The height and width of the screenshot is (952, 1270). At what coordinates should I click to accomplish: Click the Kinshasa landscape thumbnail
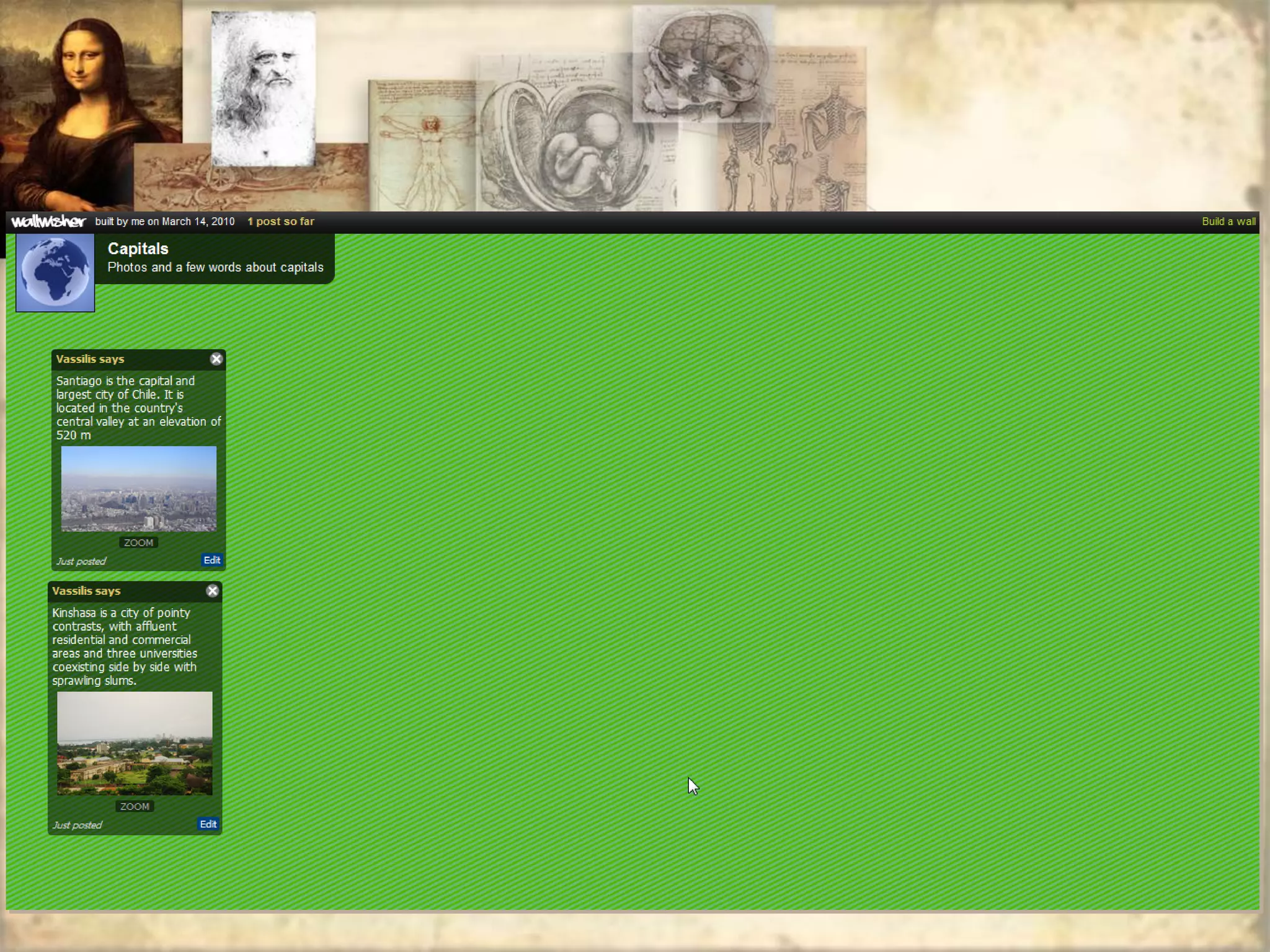click(135, 743)
